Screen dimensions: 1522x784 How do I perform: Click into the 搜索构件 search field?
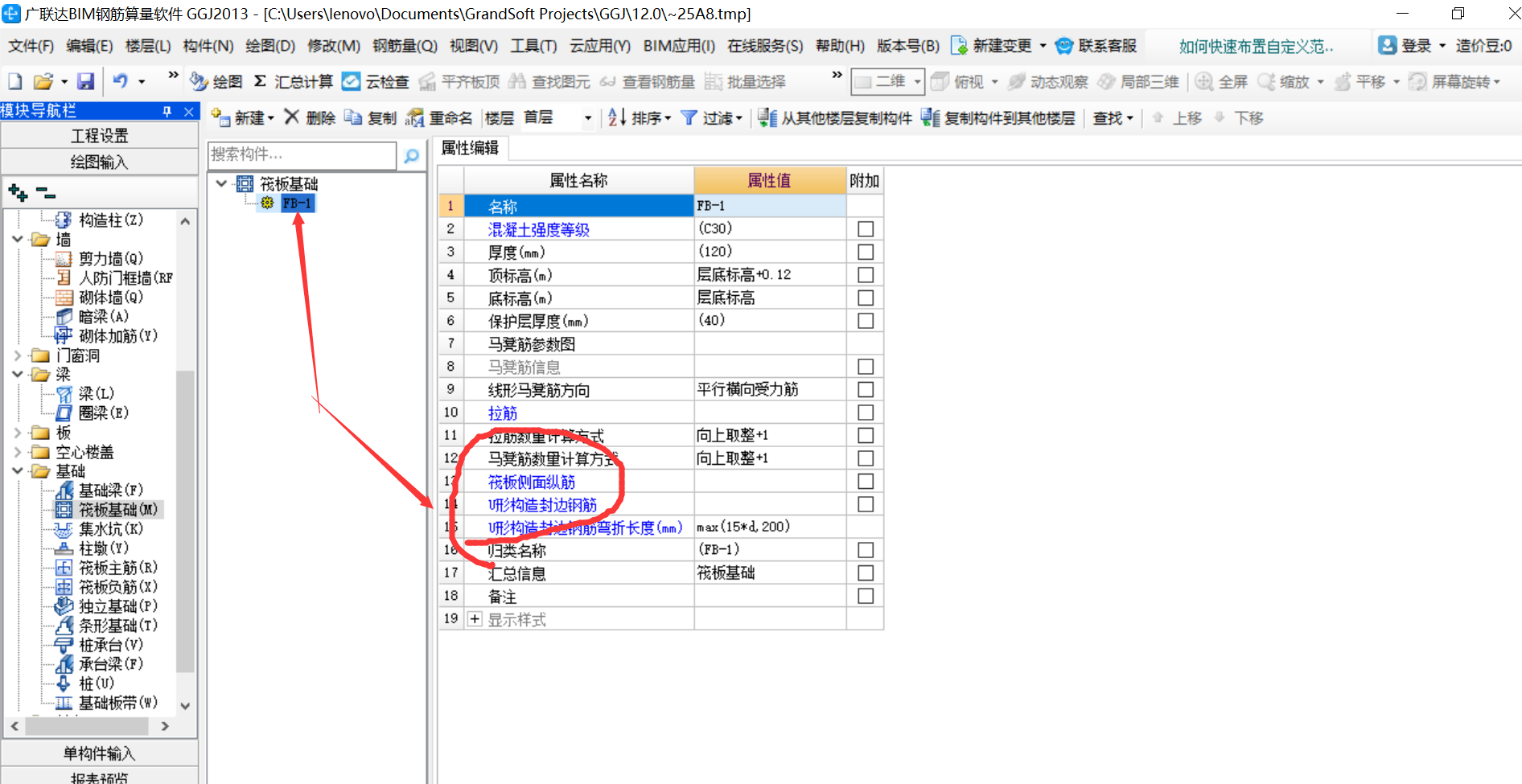coord(302,154)
